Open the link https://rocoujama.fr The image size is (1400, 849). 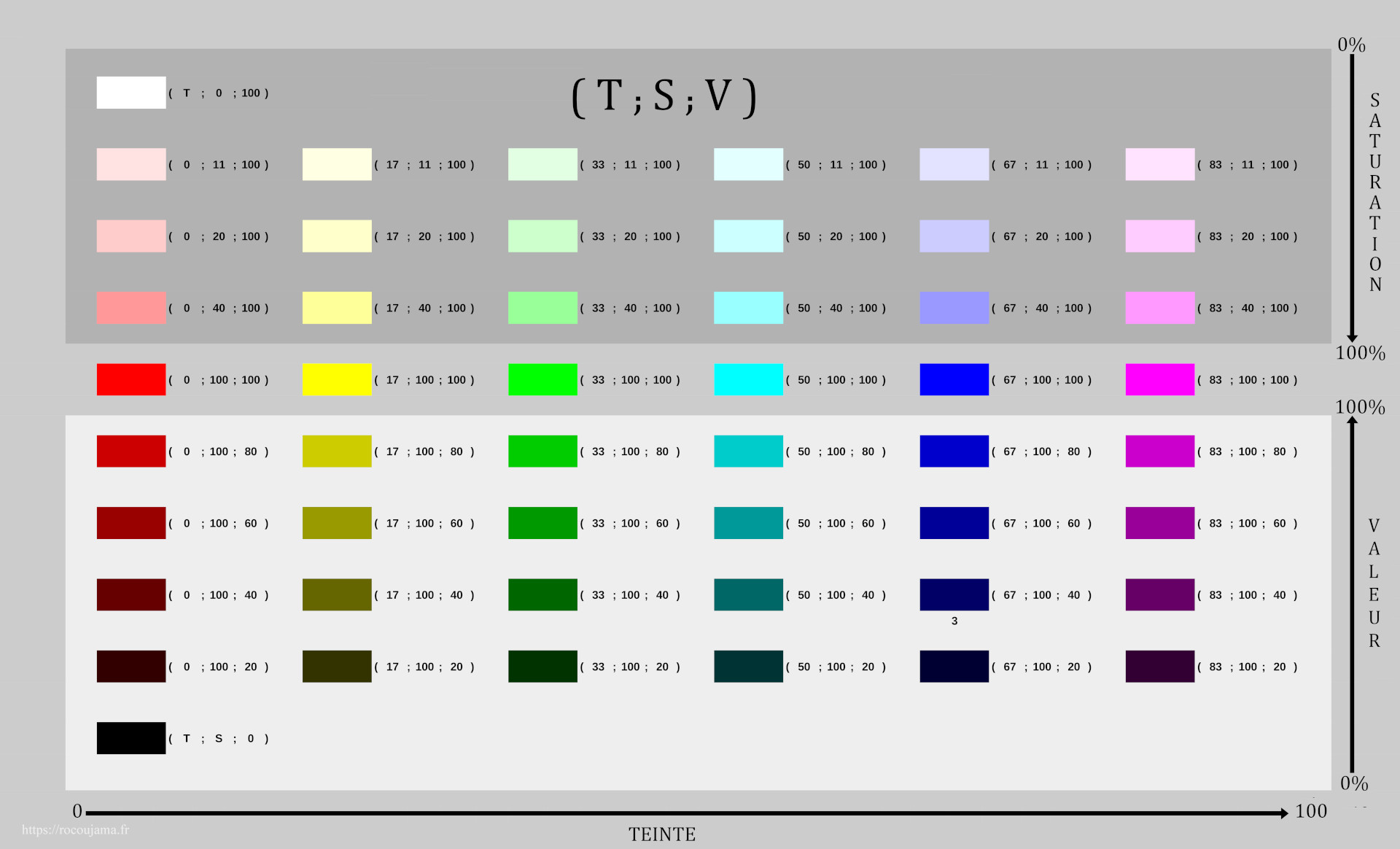coord(77,829)
